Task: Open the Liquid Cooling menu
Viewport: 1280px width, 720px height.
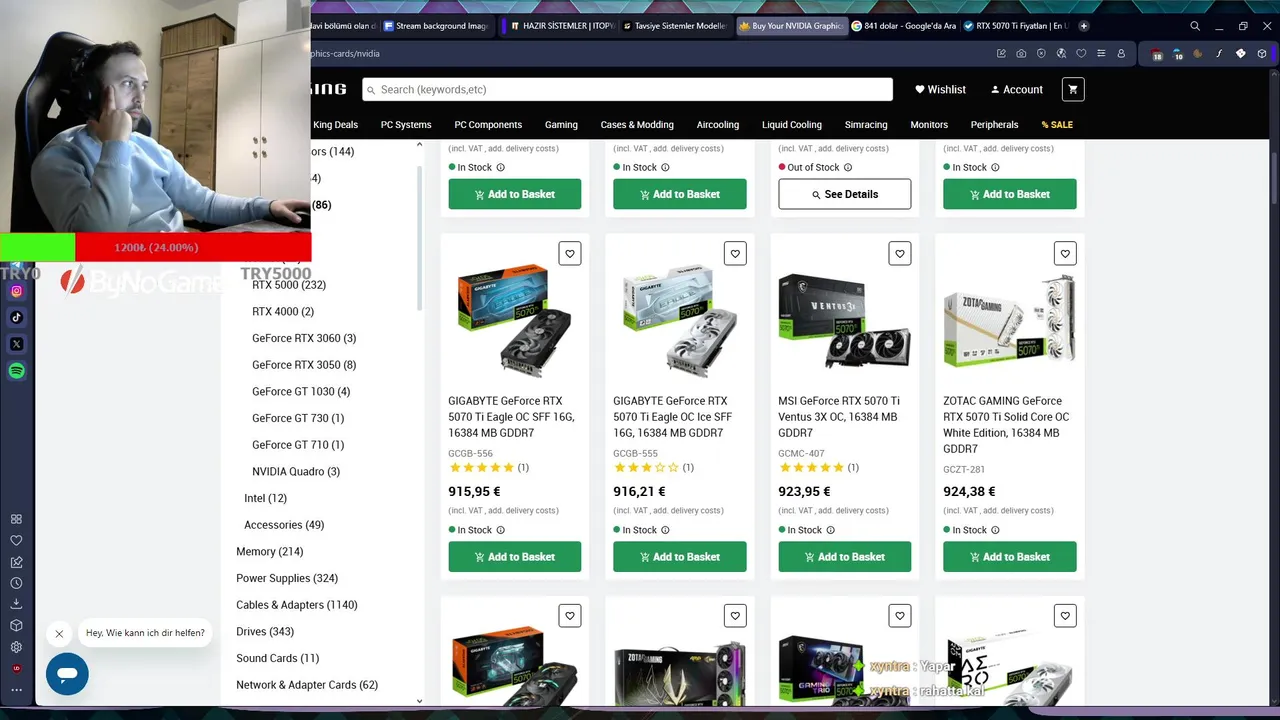Action: 792,125
